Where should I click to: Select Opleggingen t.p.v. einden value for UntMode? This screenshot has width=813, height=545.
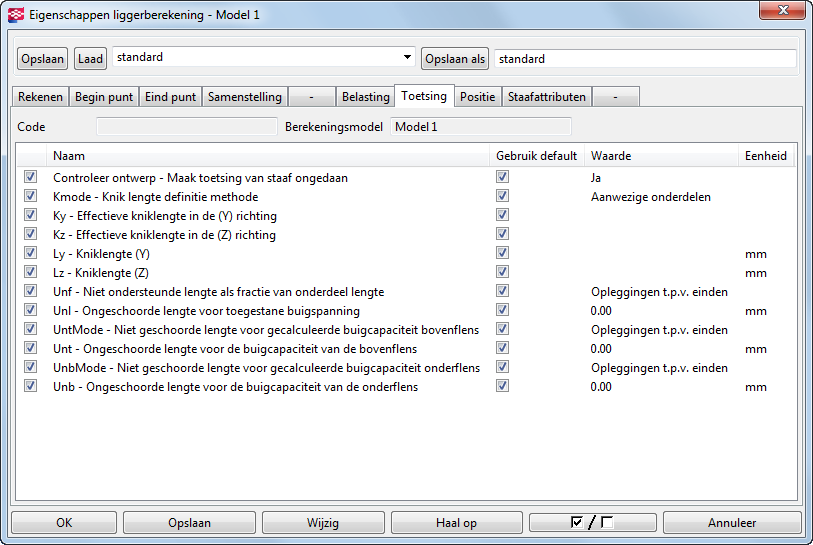point(659,330)
